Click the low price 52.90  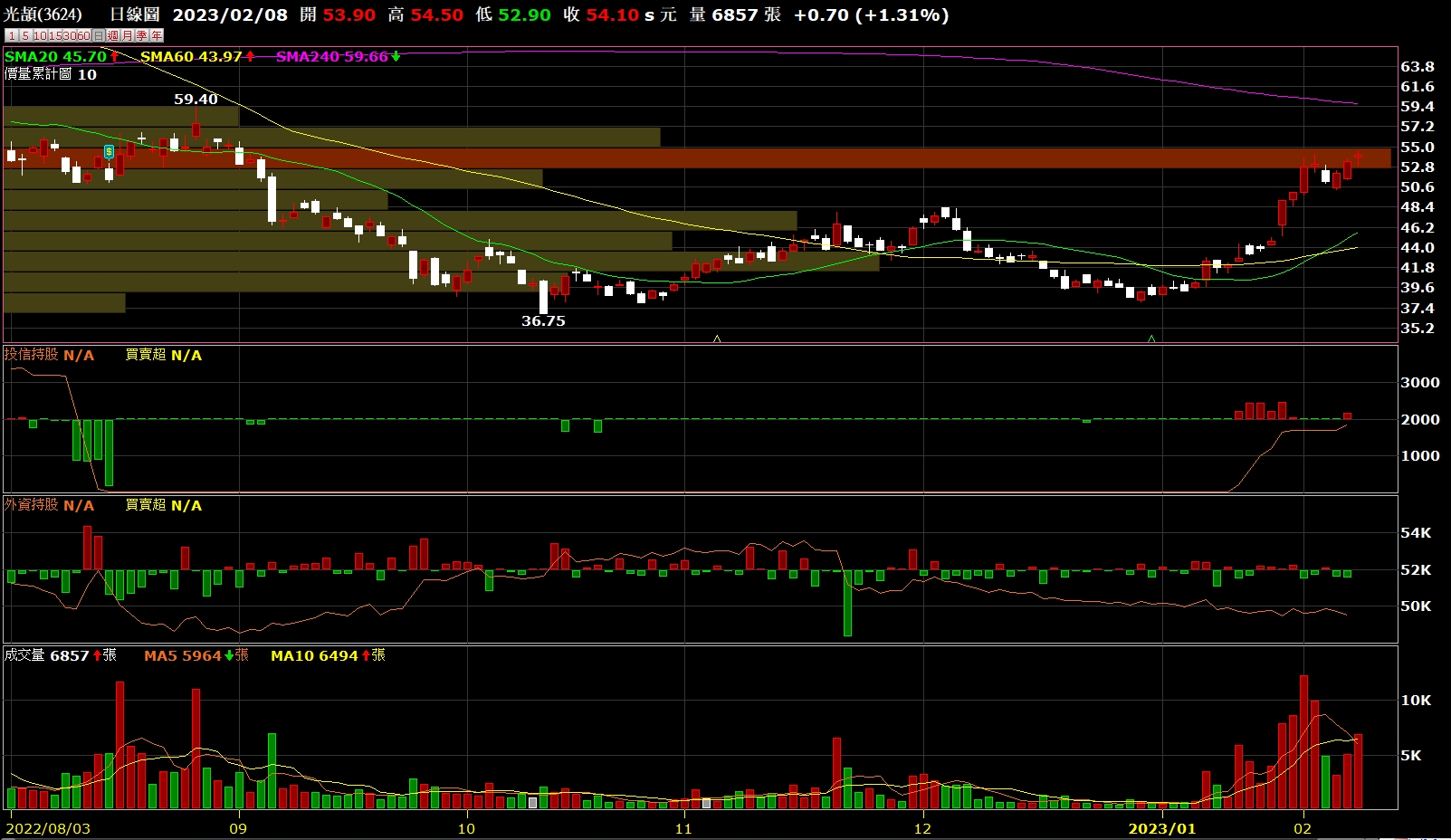[x=524, y=14]
